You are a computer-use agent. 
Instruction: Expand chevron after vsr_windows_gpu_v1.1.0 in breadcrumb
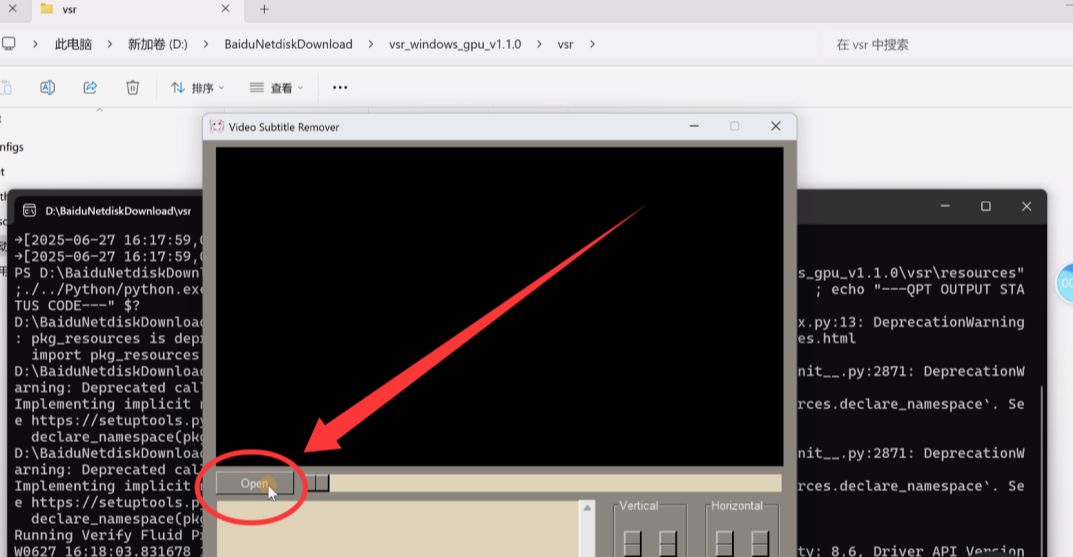point(539,44)
